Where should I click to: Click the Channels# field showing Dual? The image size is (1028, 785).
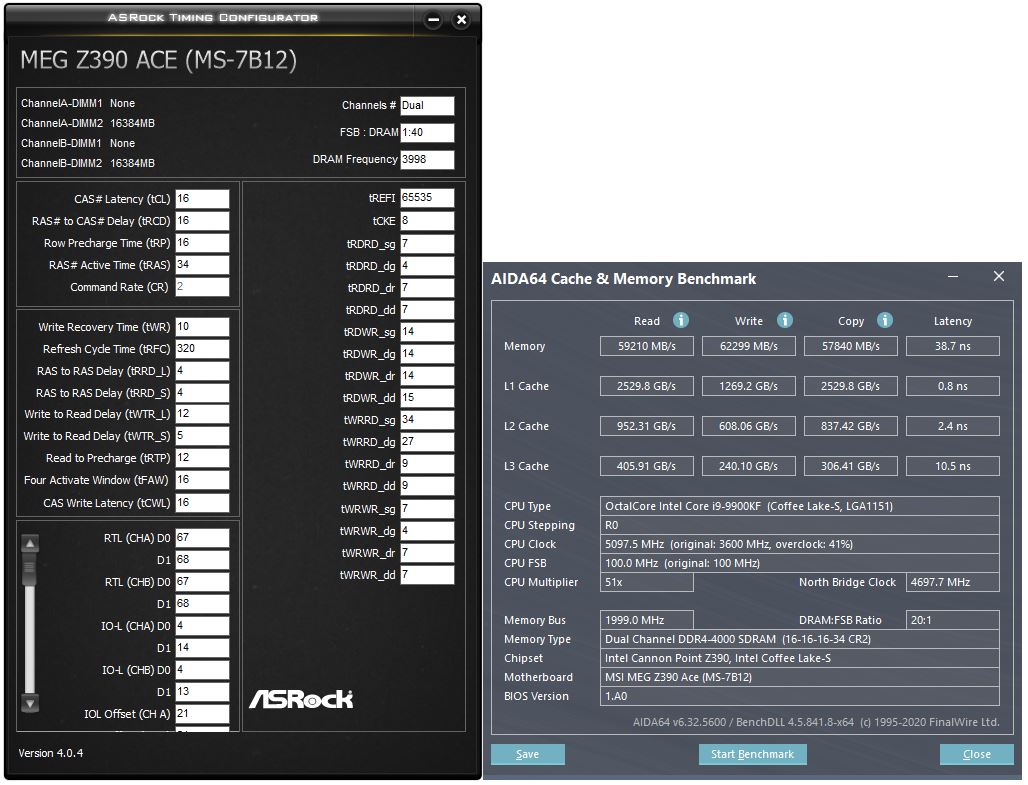tap(428, 105)
